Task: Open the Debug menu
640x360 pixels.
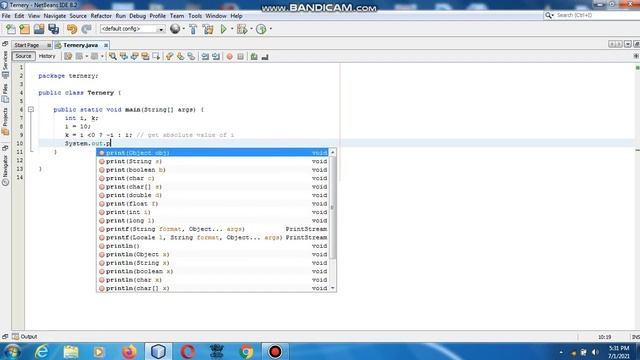Action: point(138,16)
